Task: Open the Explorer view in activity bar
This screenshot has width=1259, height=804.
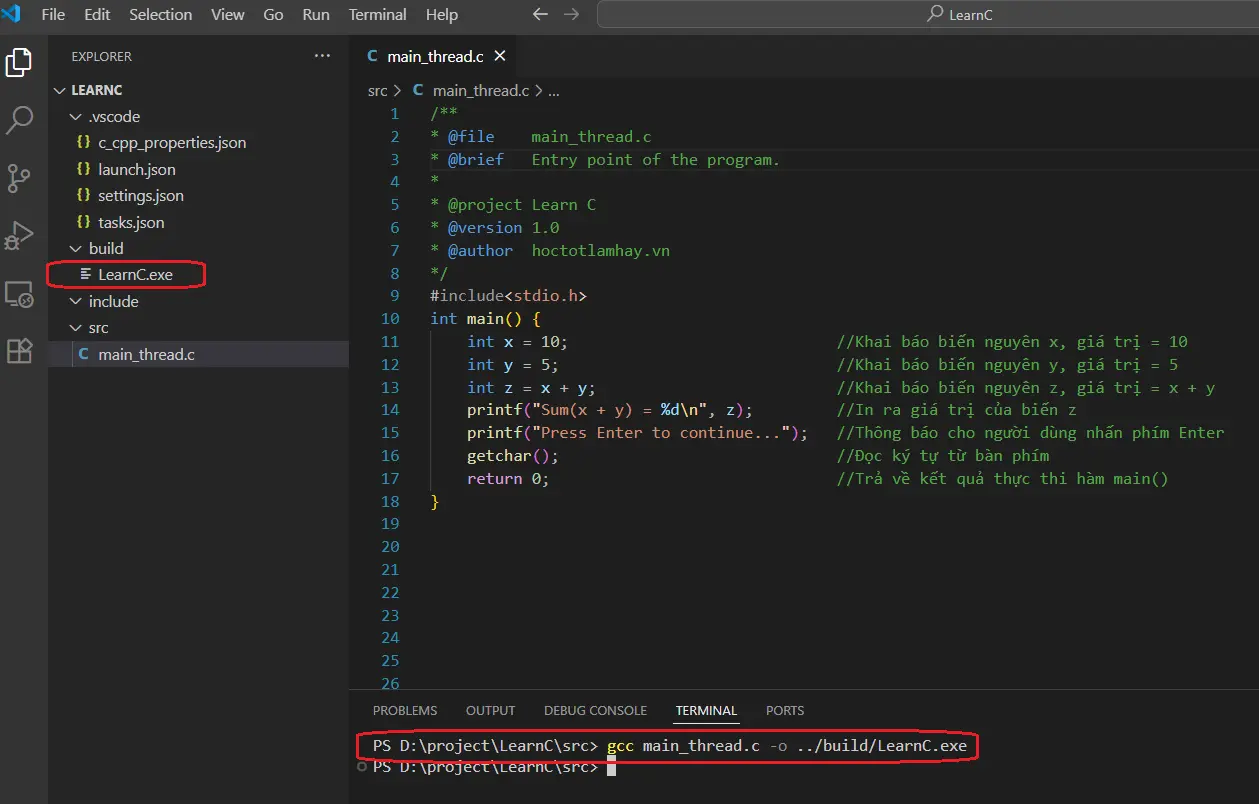Action: coord(19,62)
